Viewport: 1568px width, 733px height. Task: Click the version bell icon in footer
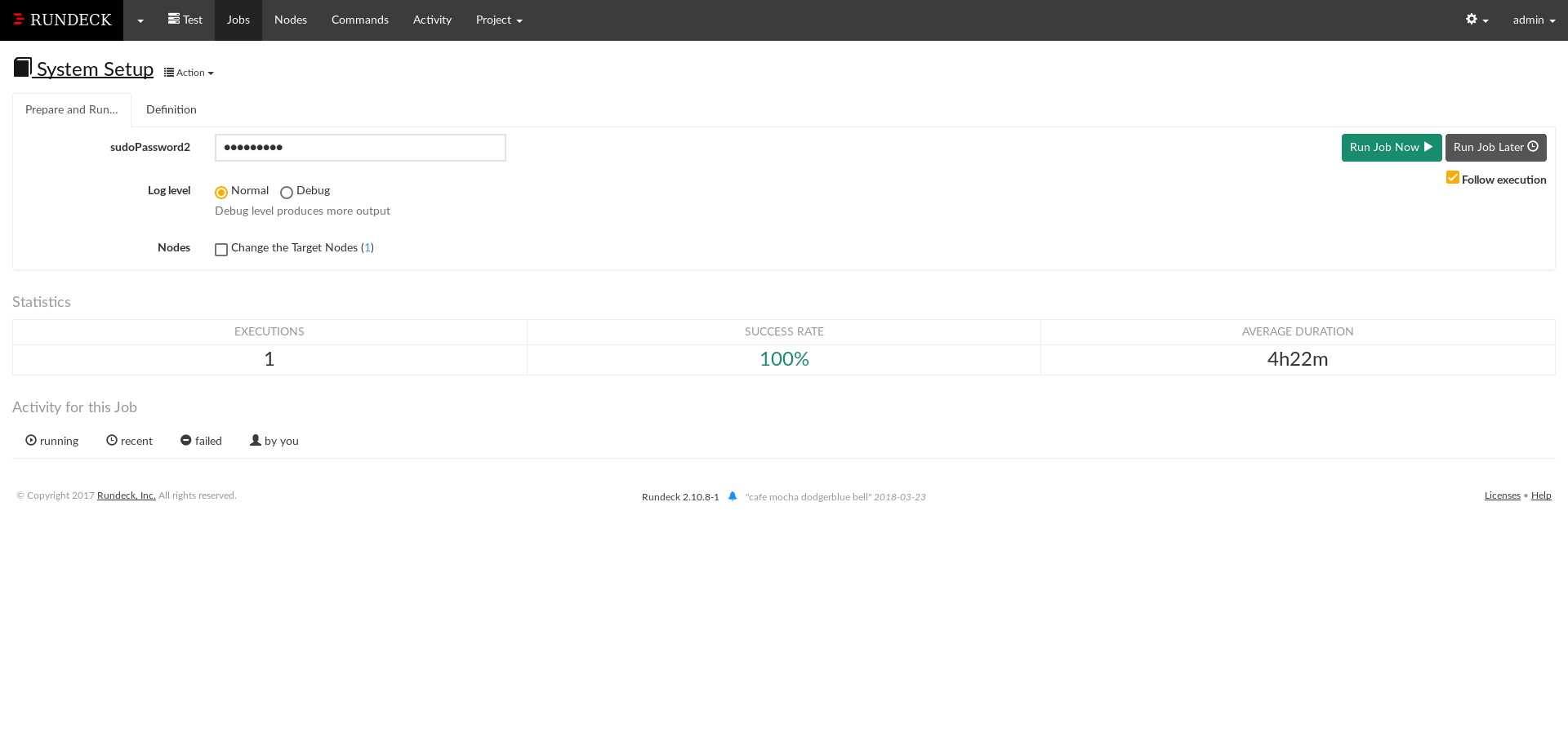[x=733, y=495]
